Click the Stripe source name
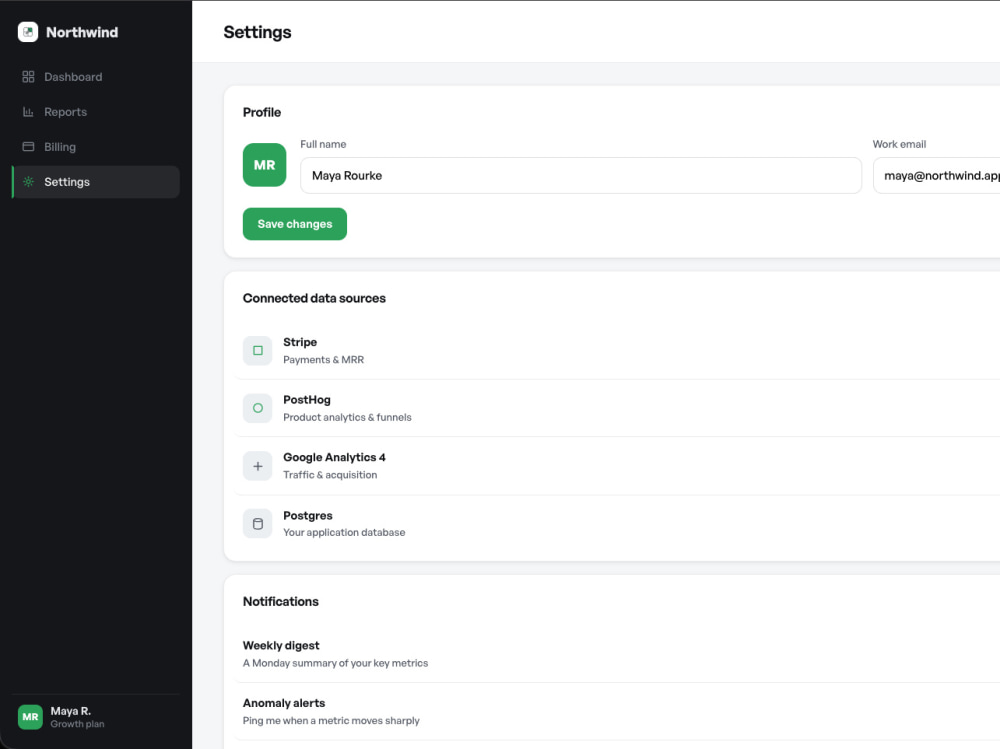Image resolution: width=1000 pixels, height=749 pixels. click(300, 342)
